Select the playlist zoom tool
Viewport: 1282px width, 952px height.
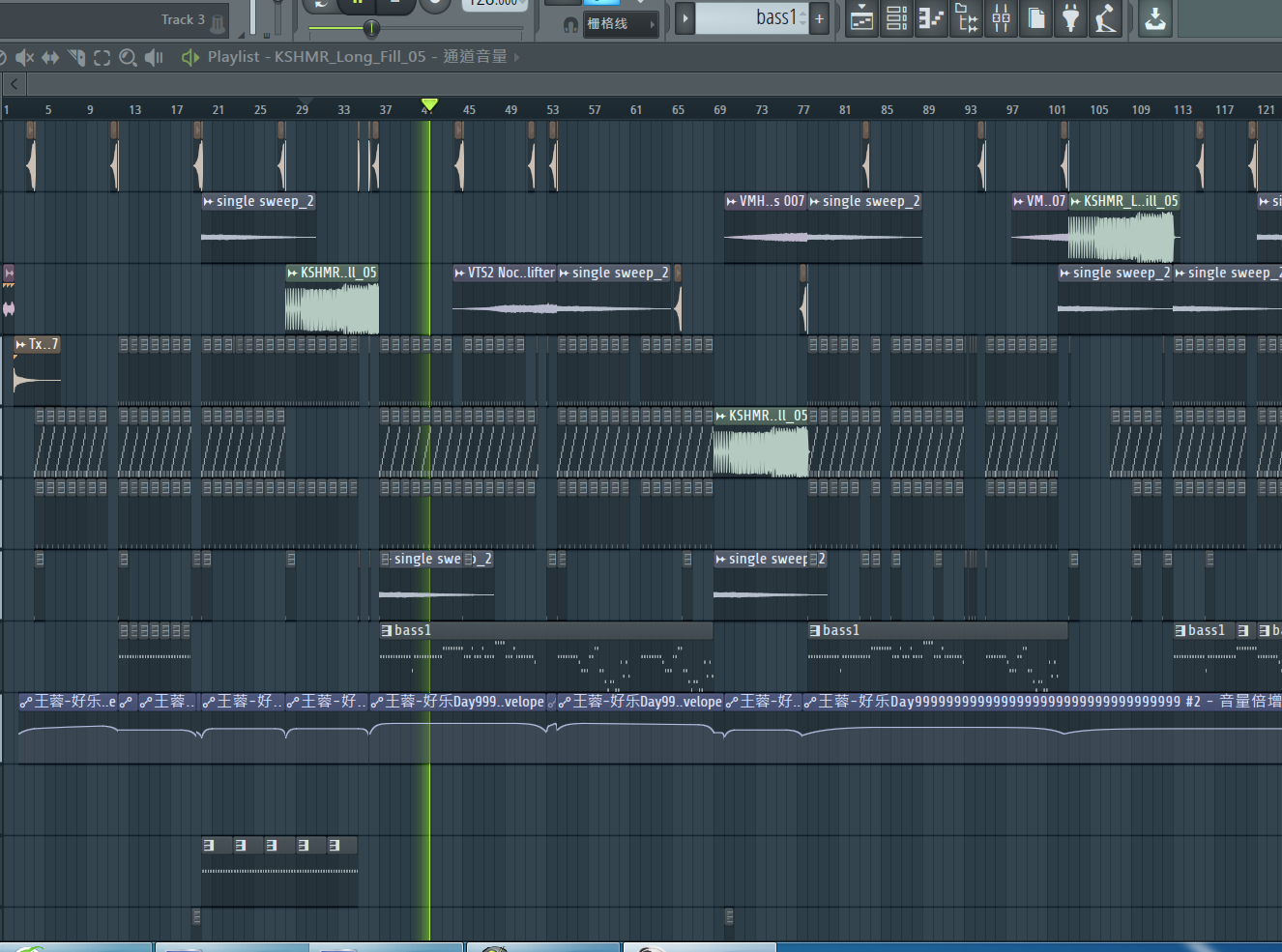128,58
